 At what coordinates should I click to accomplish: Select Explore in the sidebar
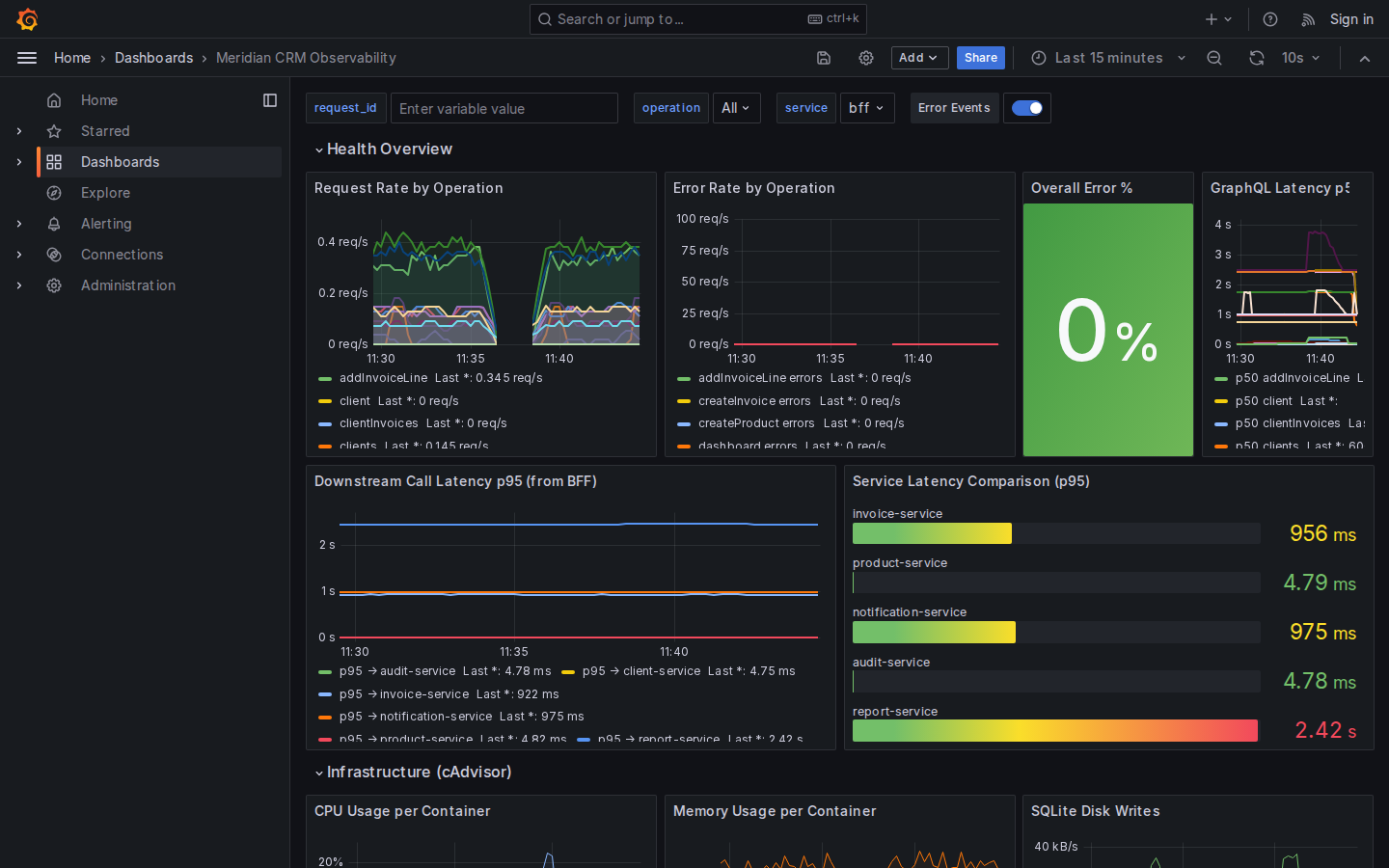105,193
